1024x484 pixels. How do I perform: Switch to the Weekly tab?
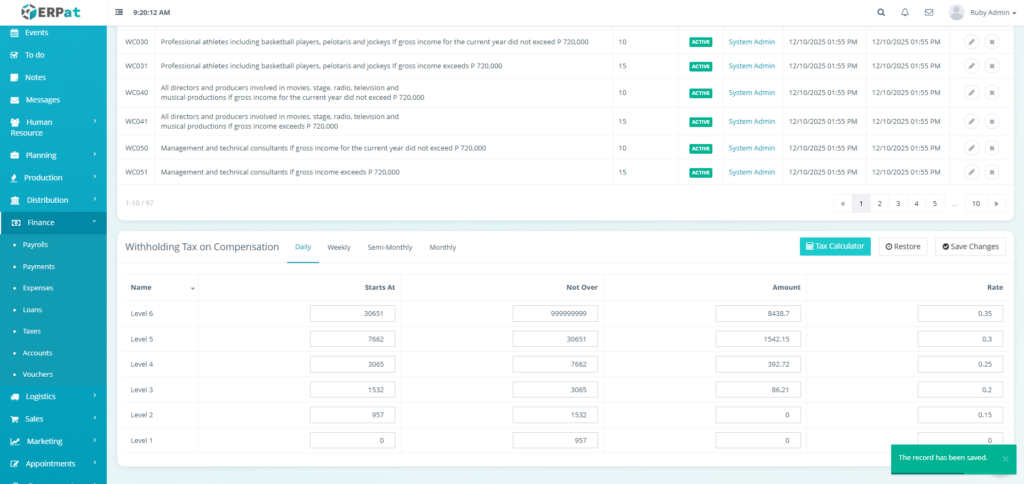[x=339, y=247]
